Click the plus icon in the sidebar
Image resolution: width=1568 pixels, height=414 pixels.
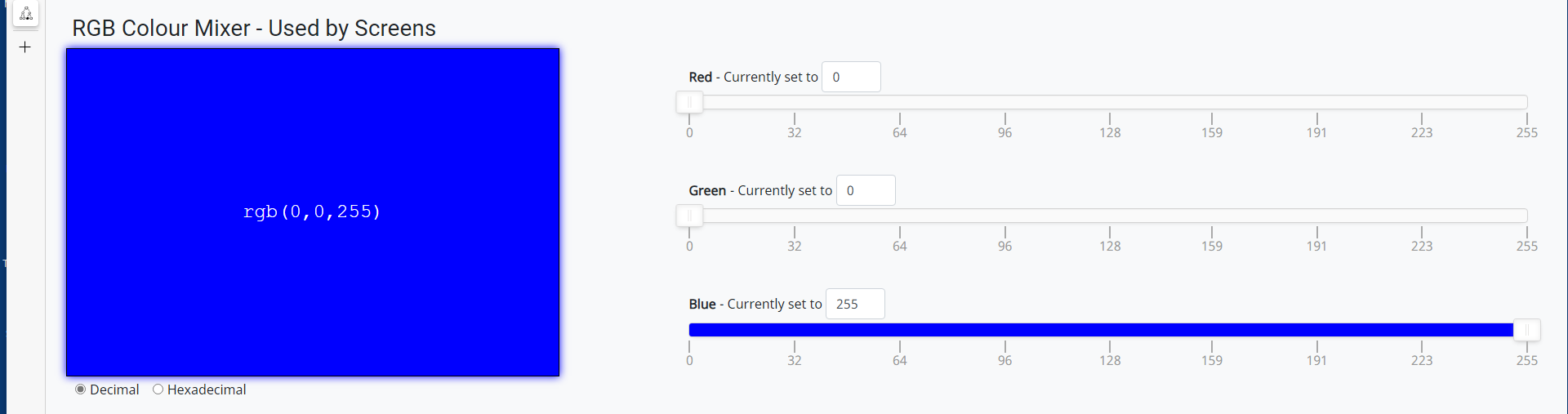(25, 47)
